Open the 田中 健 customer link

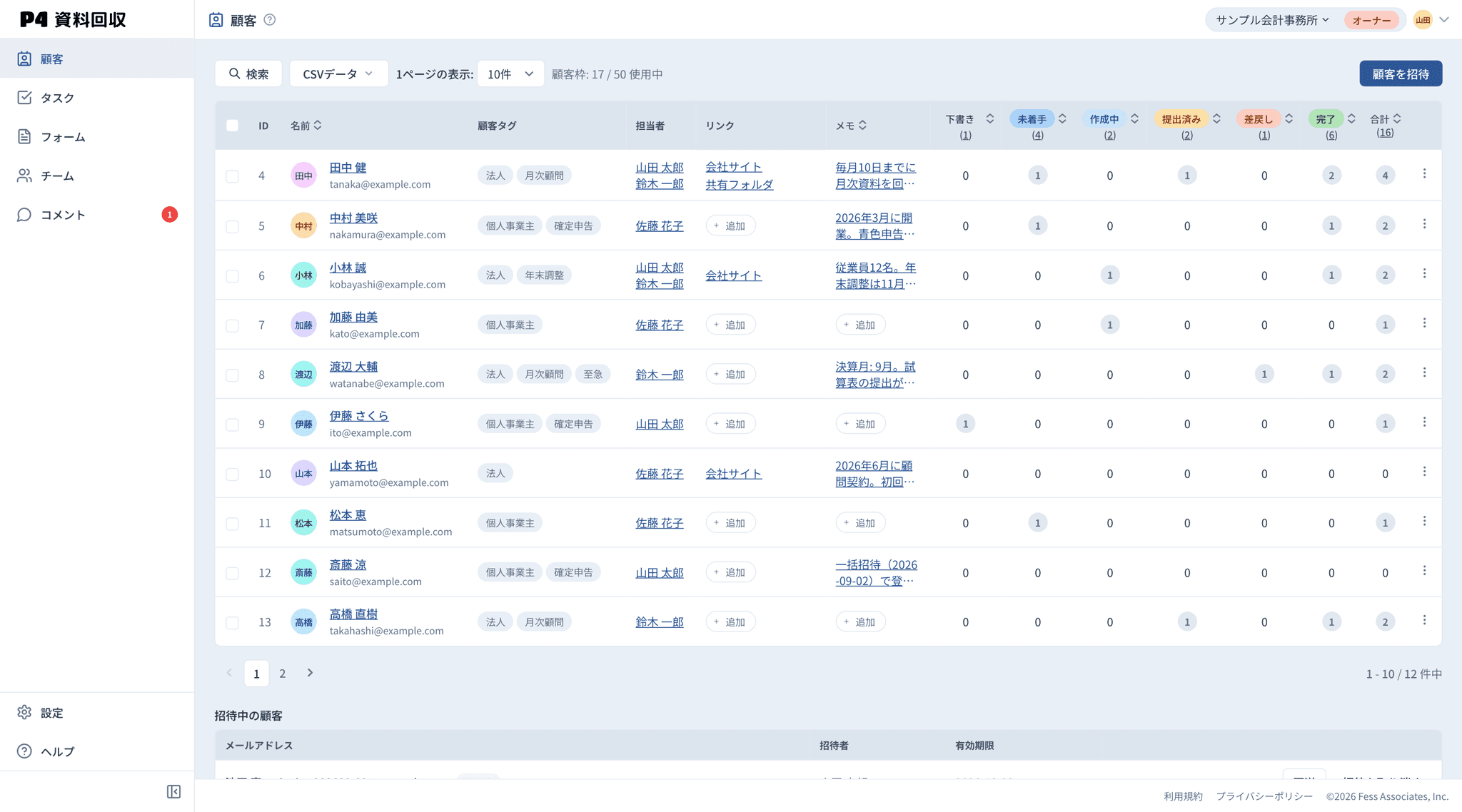click(348, 168)
